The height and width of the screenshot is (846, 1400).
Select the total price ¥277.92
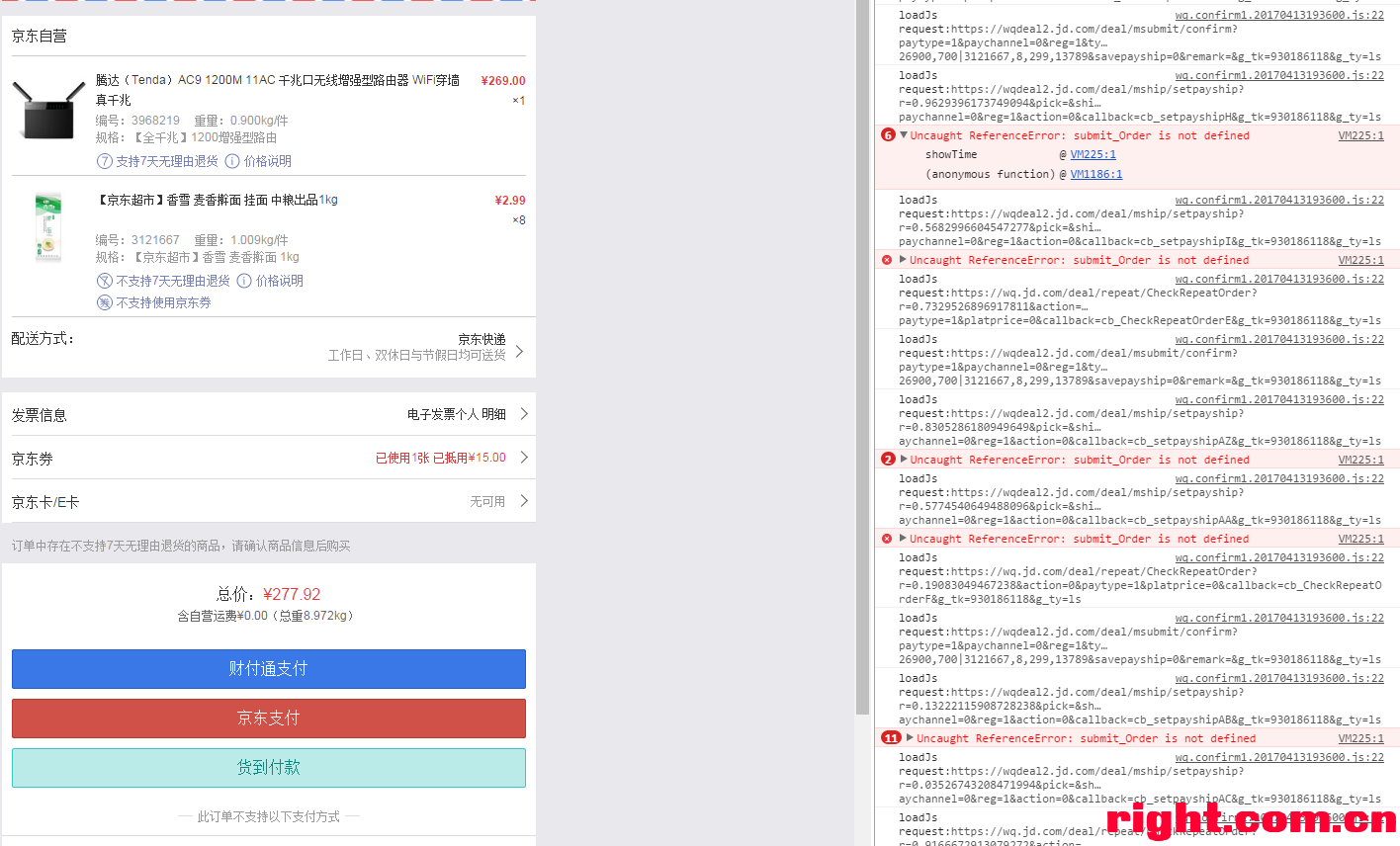click(292, 594)
